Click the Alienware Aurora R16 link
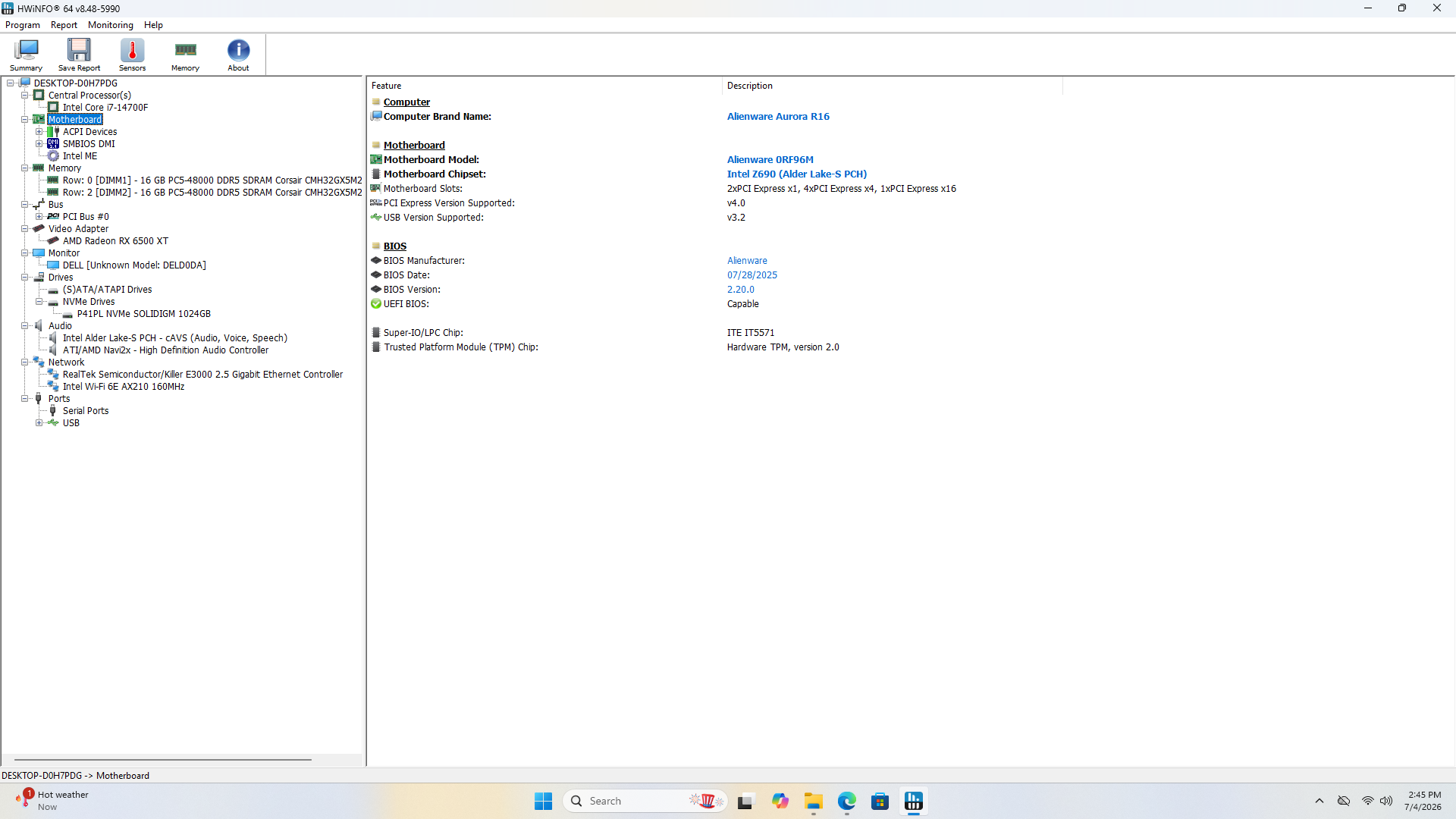The width and height of the screenshot is (1456, 819). [778, 116]
